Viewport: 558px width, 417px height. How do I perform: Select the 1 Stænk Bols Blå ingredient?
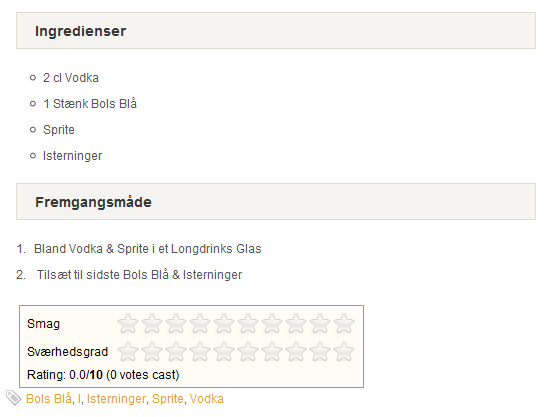pos(90,104)
